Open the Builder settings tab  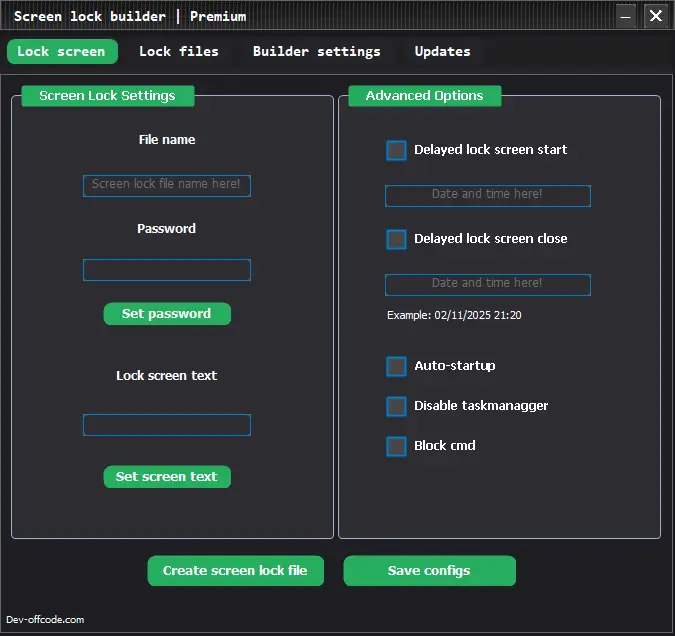[x=316, y=52]
